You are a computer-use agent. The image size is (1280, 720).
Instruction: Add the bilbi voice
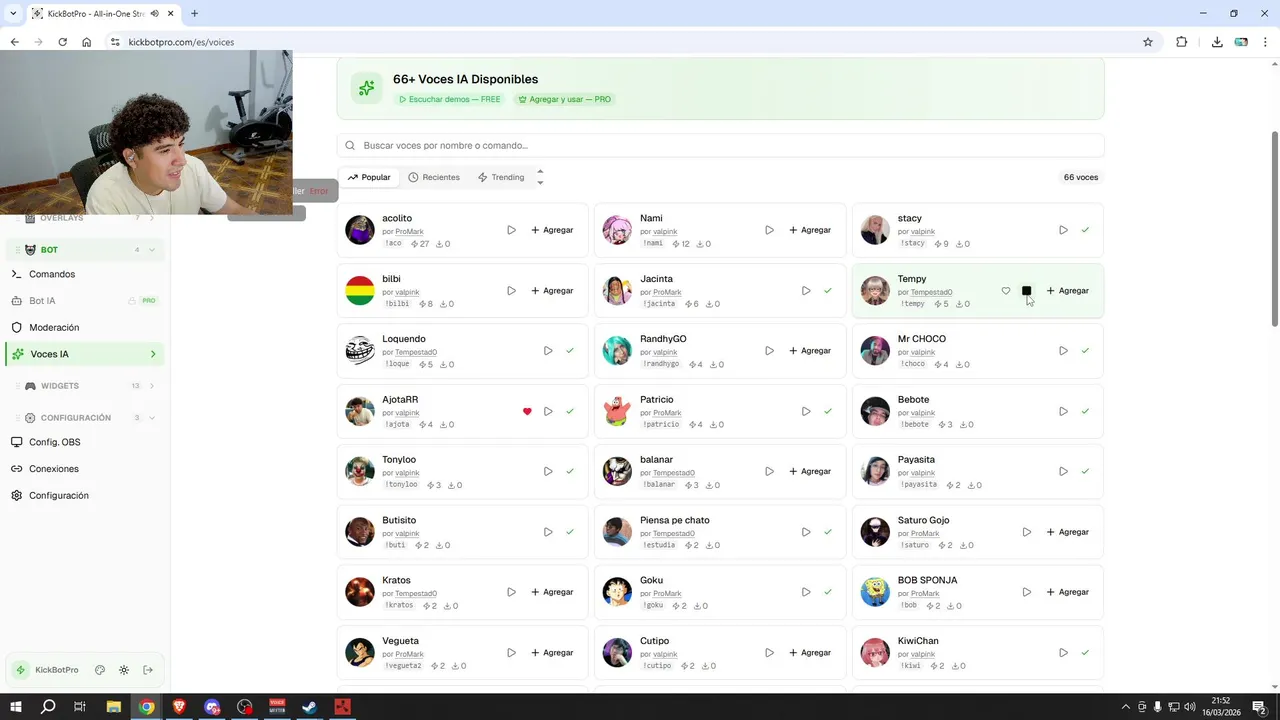pyautogui.click(x=552, y=291)
